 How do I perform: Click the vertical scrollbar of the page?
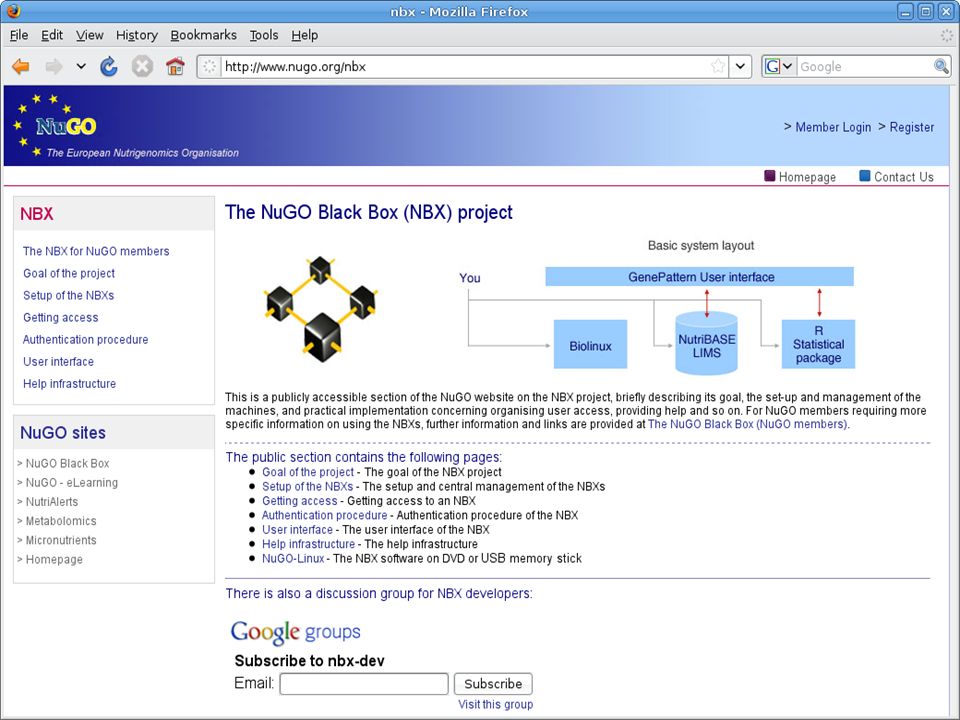click(954, 401)
